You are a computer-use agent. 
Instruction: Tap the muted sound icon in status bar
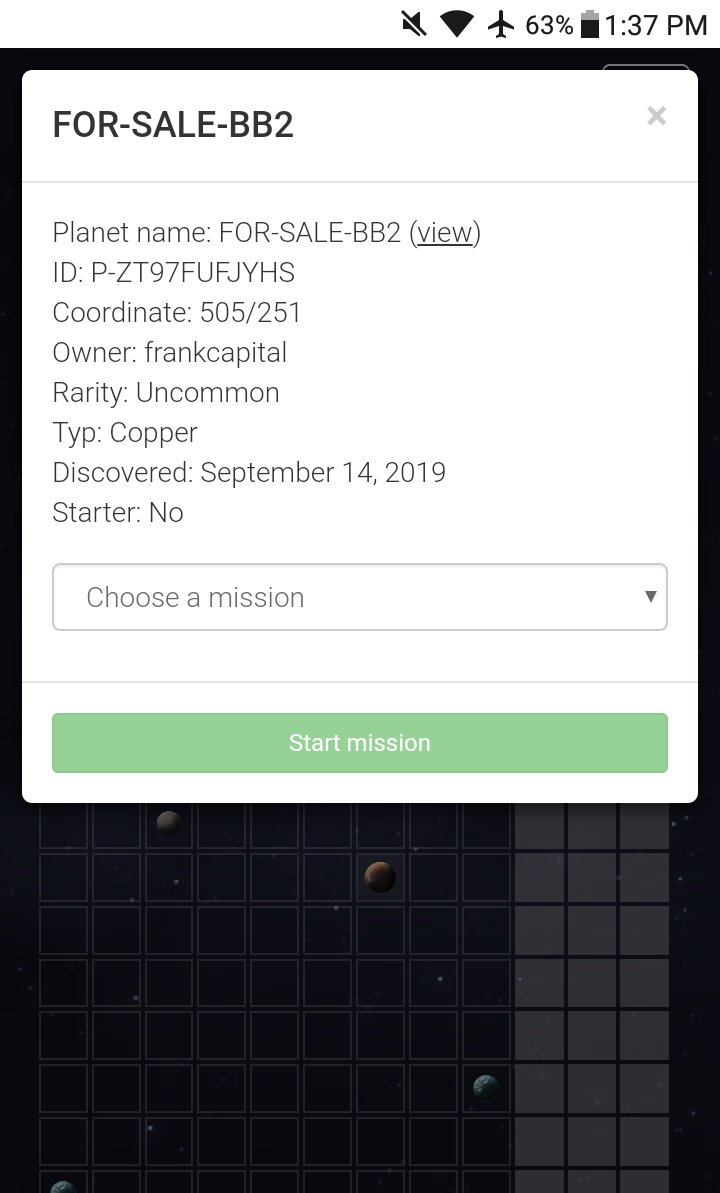pos(414,24)
